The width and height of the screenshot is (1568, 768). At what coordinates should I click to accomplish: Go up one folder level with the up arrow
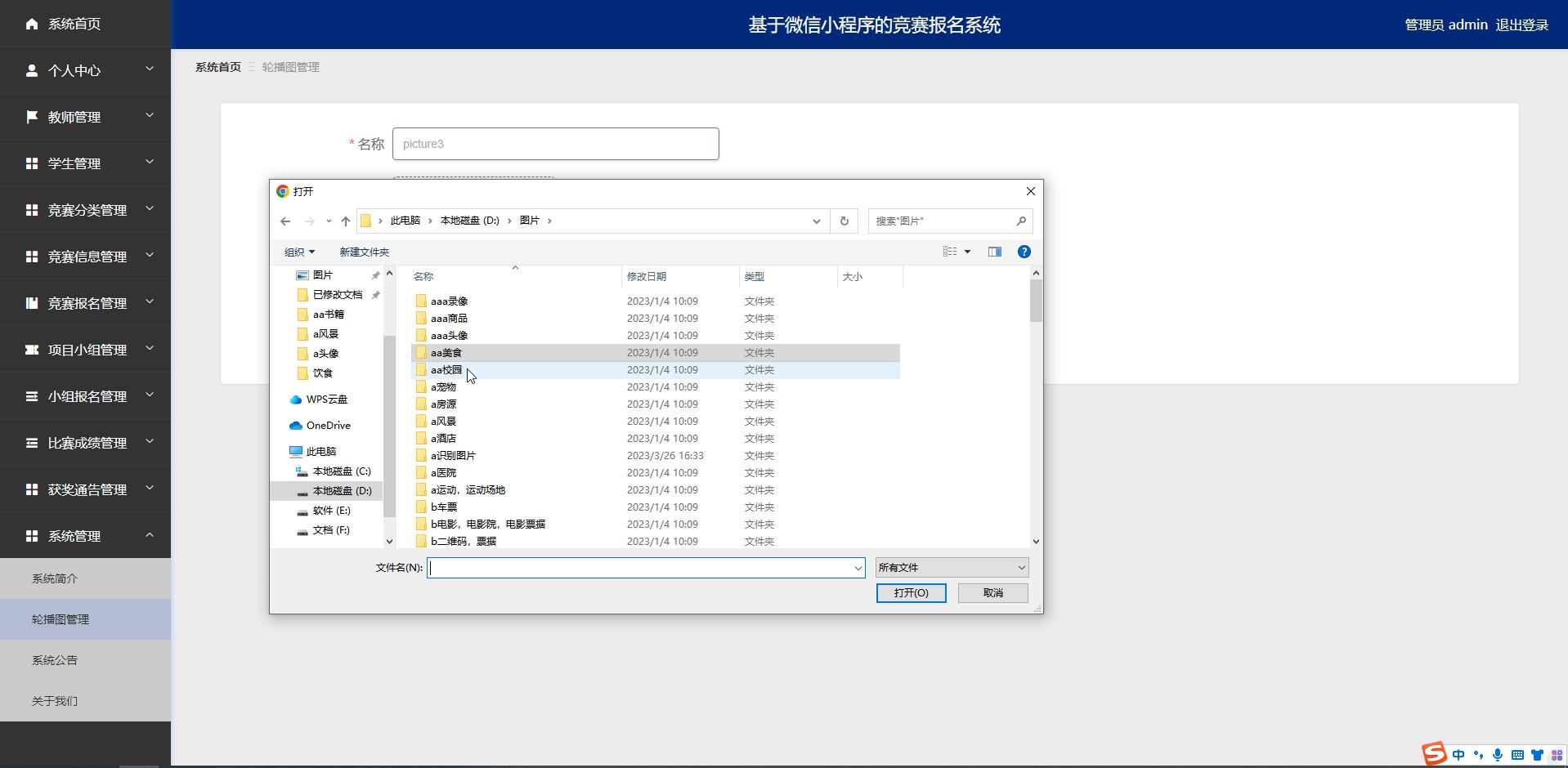pyautogui.click(x=346, y=221)
